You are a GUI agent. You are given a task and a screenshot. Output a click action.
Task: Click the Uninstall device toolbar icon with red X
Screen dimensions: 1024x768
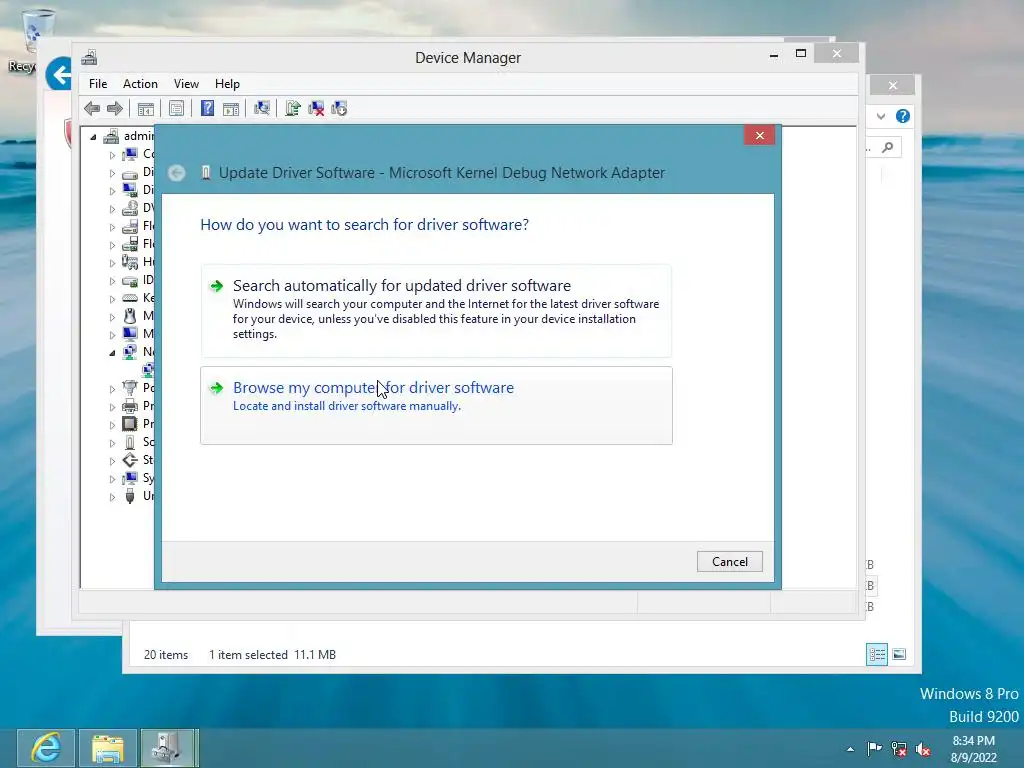point(316,108)
